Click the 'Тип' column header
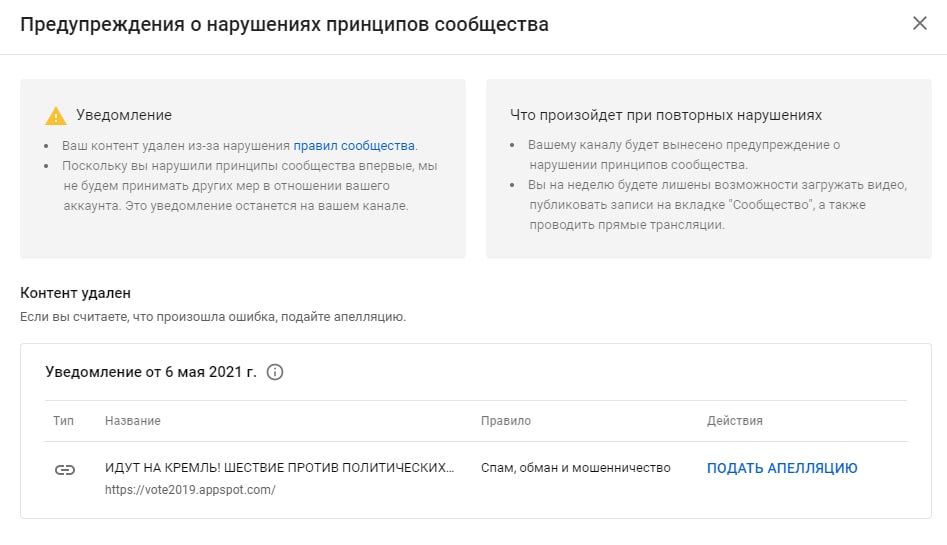The width and height of the screenshot is (947, 545). [63, 421]
